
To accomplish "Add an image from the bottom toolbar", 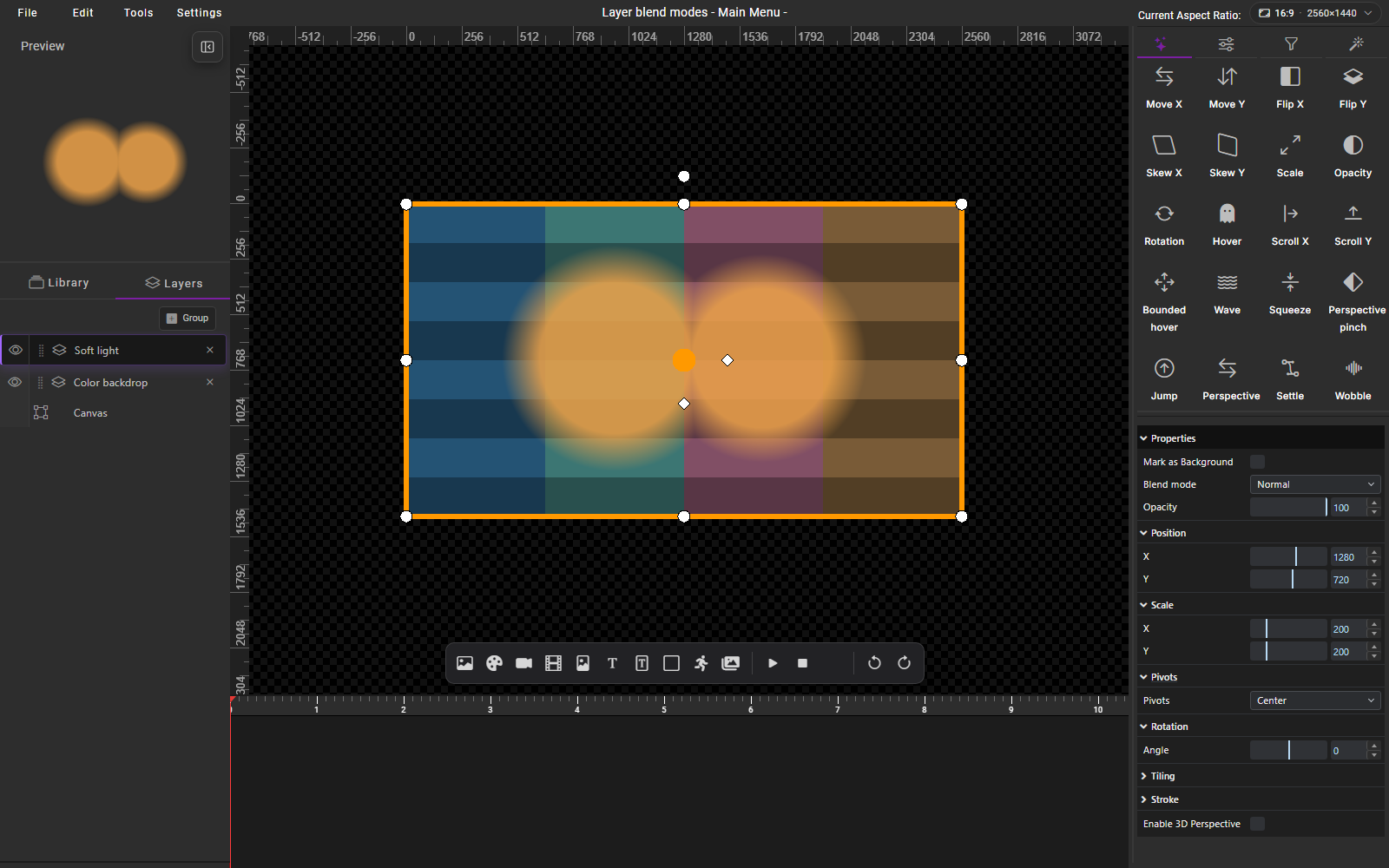I will pyautogui.click(x=465, y=663).
